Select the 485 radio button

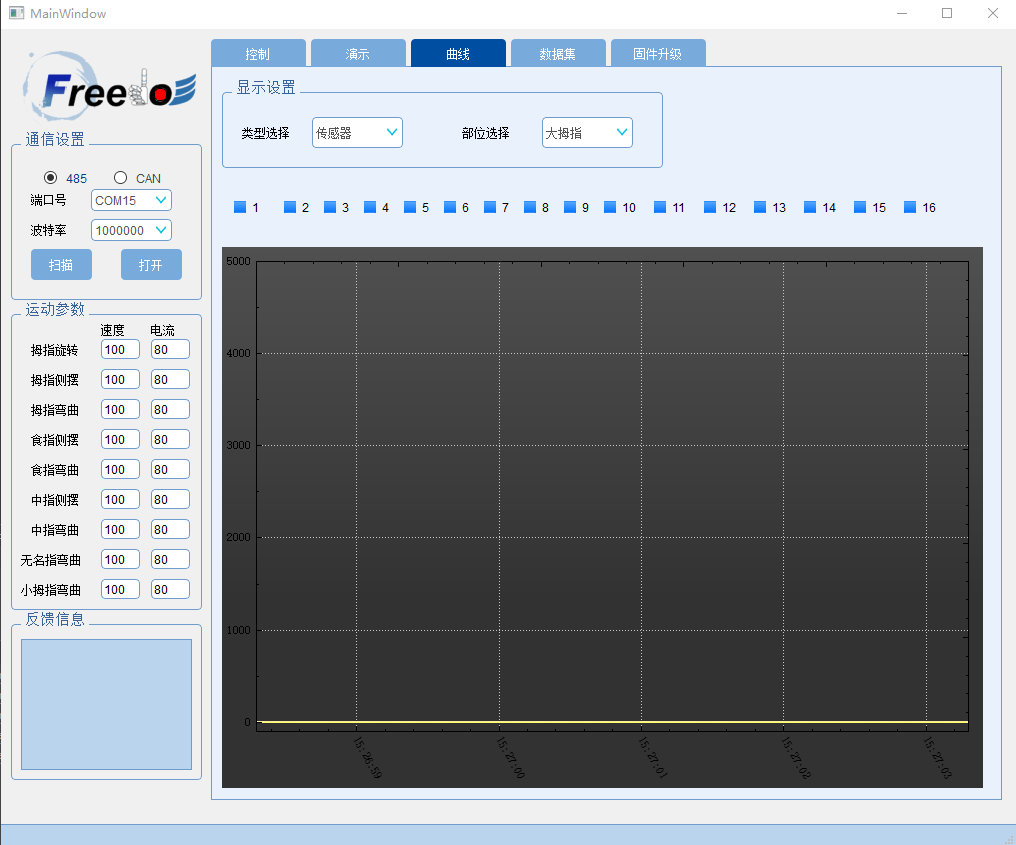(x=51, y=178)
